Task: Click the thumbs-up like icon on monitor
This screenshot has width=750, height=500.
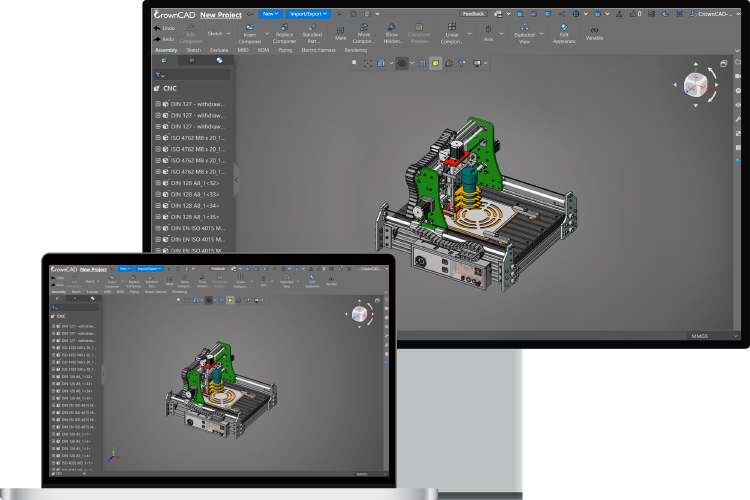Action: click(x=635, y=14)
